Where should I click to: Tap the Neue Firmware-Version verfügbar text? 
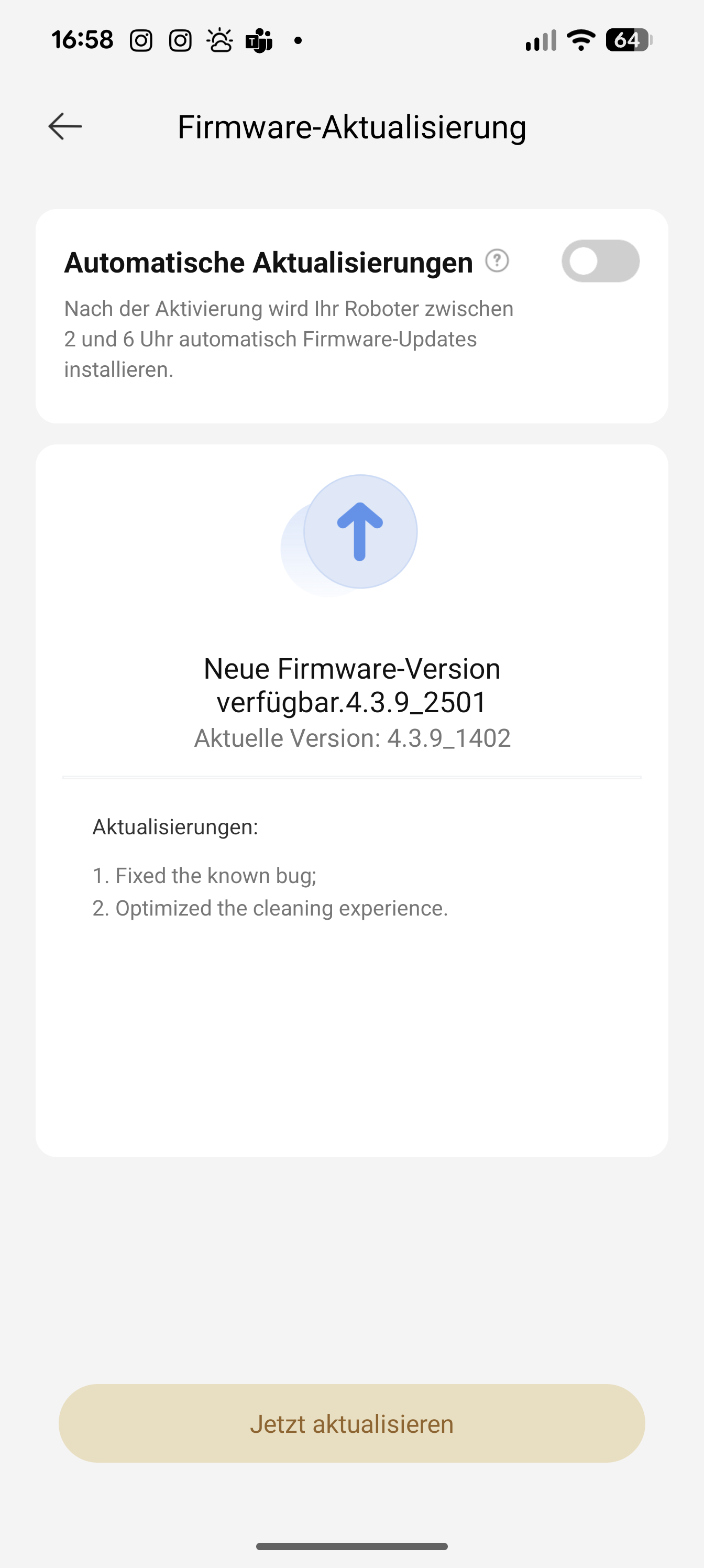click(351, 685)
